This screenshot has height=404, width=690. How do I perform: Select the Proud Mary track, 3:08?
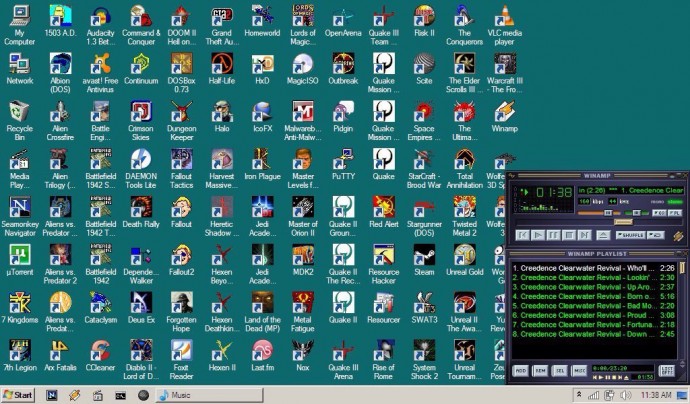[x=590, y=315]
